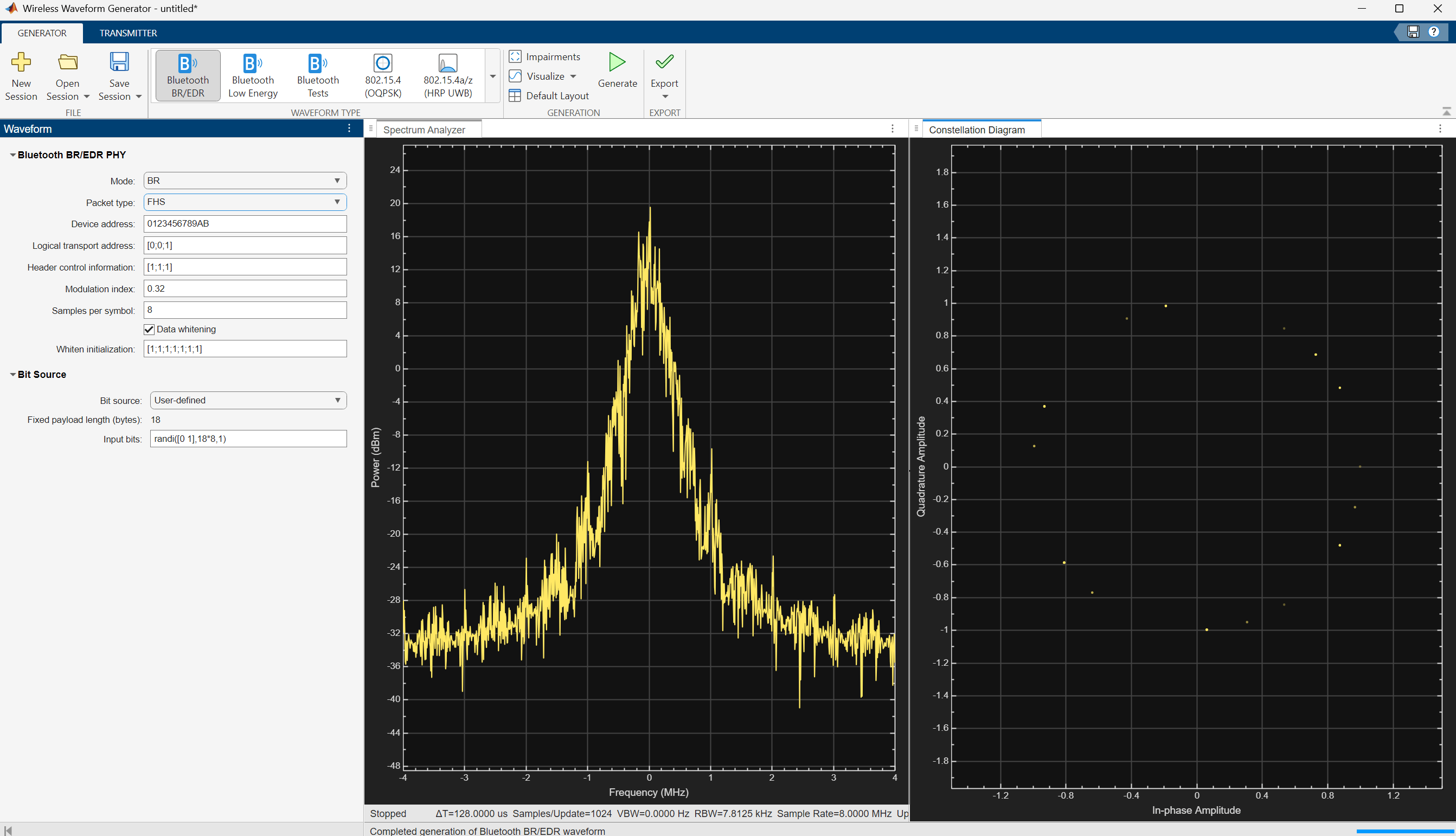The height and width of the screenshot is (836, 1456).
Task: Click the save icon in top-right toolbar
Action: (1413, 32)
